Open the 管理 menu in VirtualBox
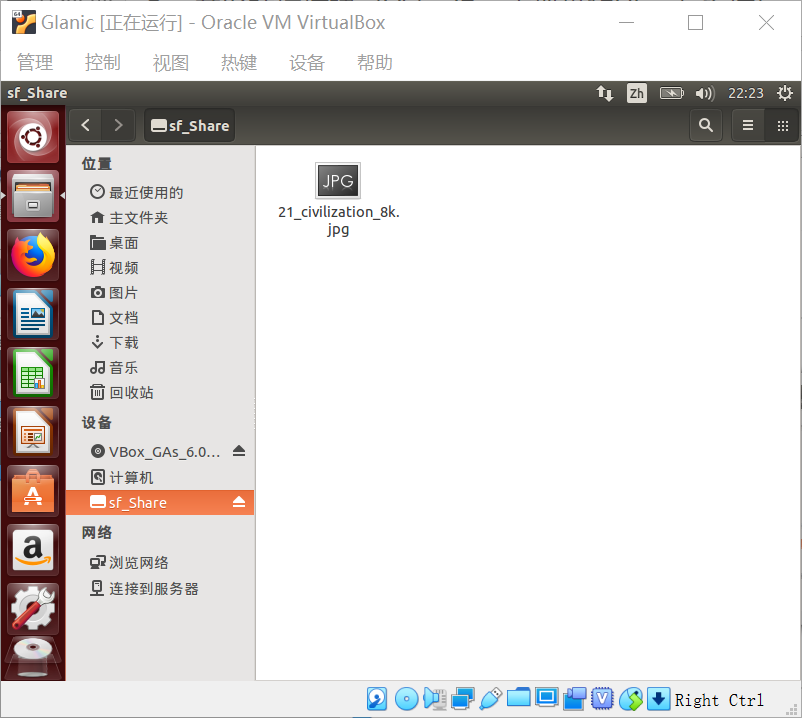The height and width of the screenshot is (718, 802). (x=35, y=62)
